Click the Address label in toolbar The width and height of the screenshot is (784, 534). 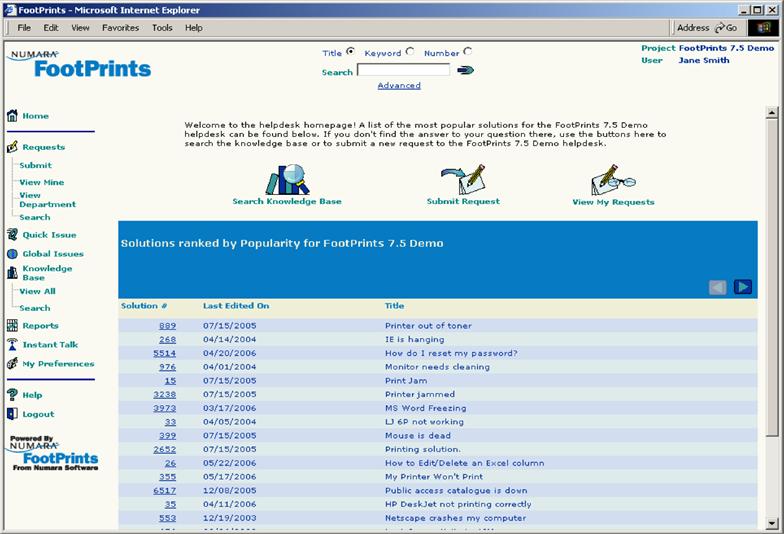coord(693,28)
